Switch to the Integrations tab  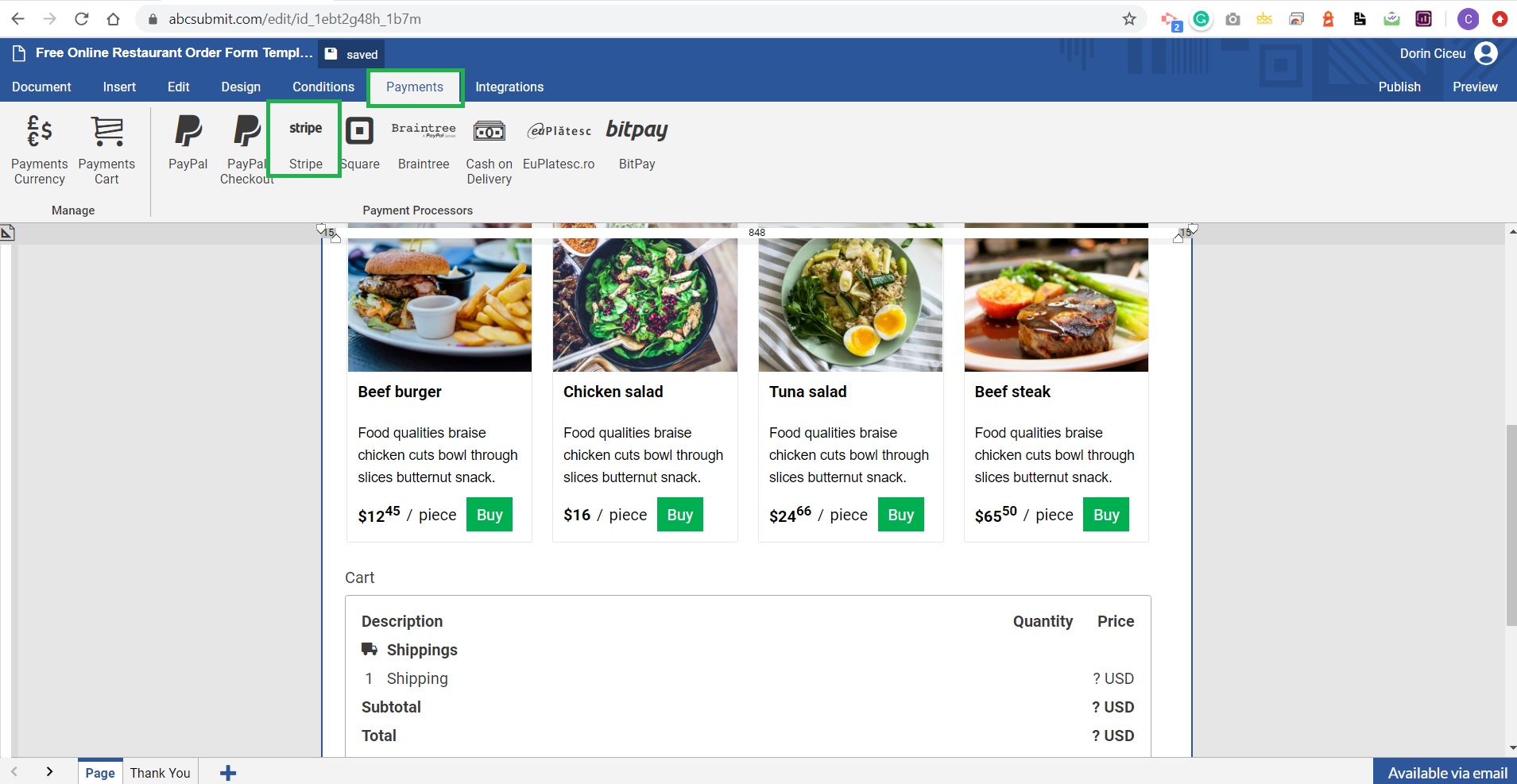[x=509, y=87]
